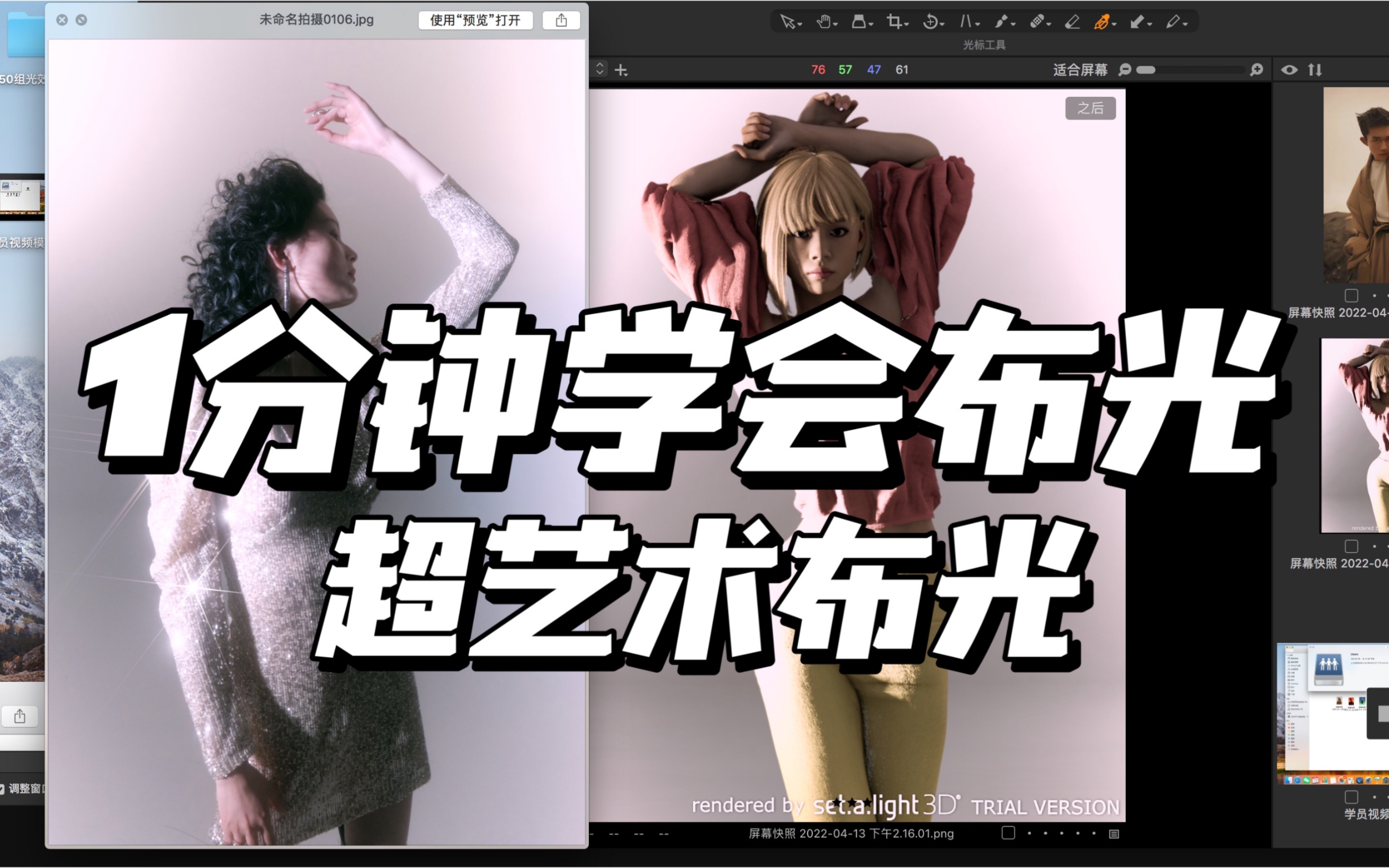Open the Select tool dropdown arrow

(x=799, y=24)
